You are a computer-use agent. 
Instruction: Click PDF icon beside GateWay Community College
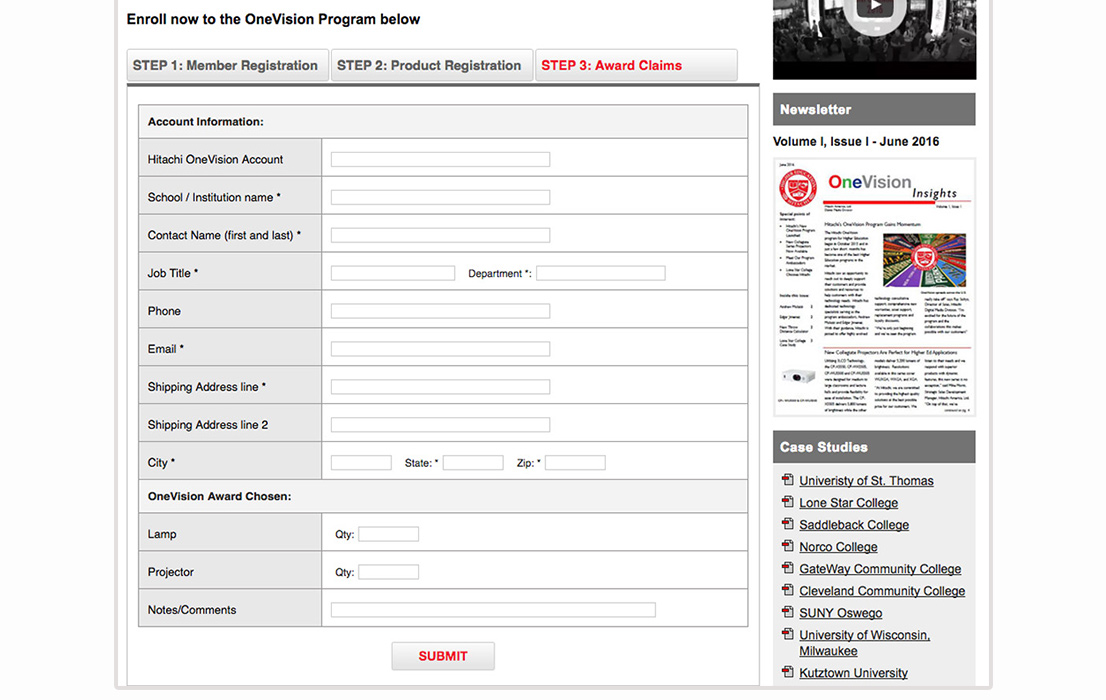coord(788,568)
